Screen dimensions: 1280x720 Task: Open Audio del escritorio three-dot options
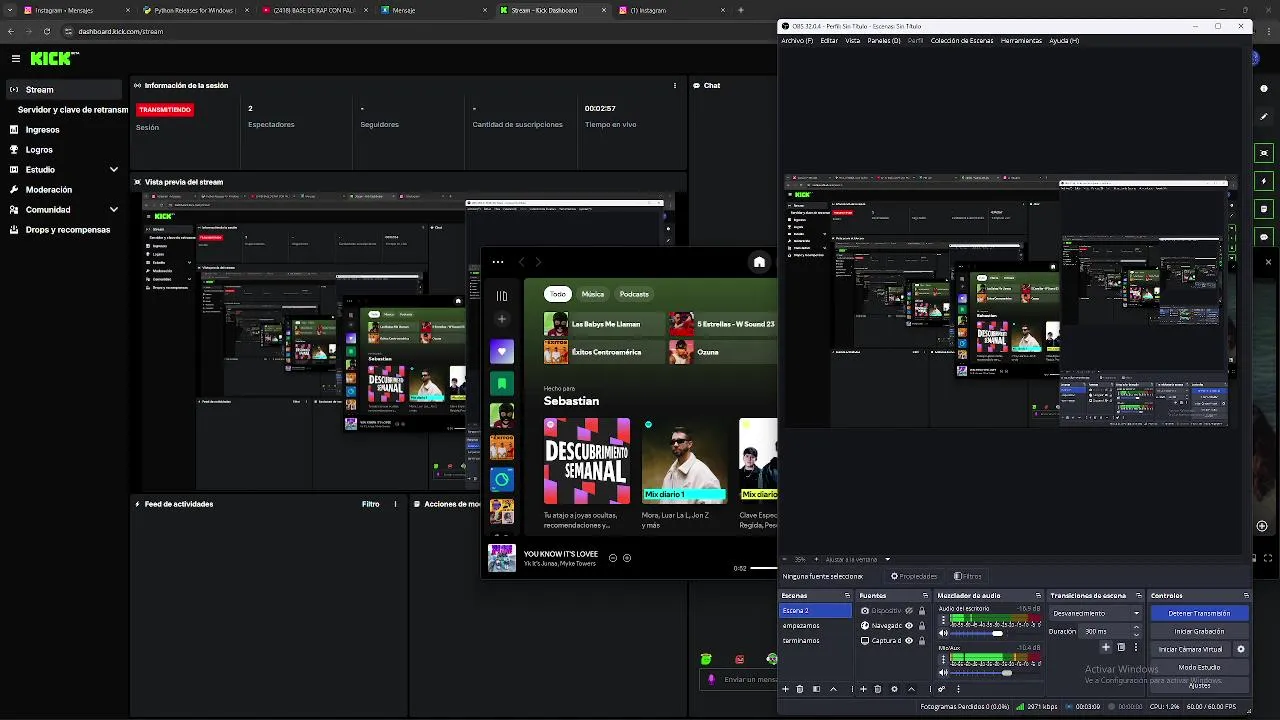pos(943,620)
